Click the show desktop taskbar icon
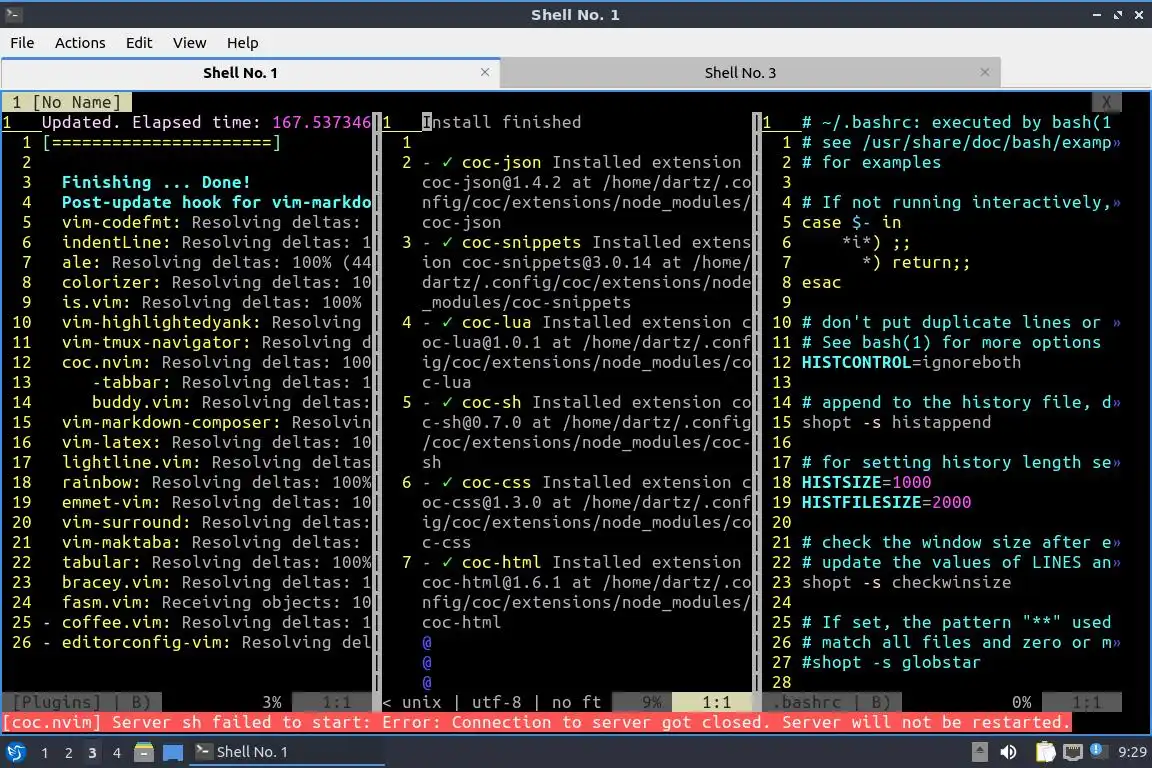 pyautogui.click(x=173, y=752)
